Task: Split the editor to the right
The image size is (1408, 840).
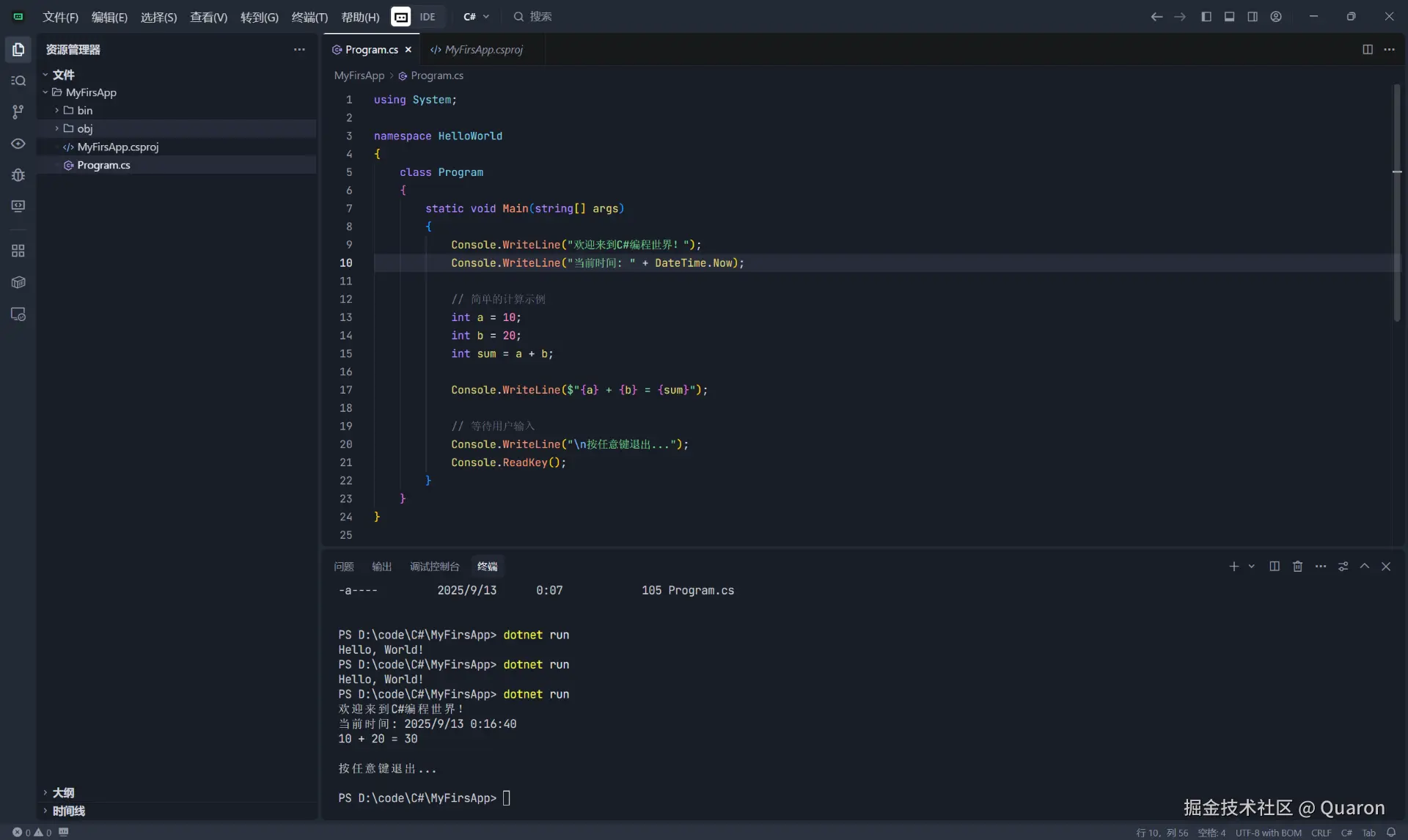Action: coord(1367,49)
